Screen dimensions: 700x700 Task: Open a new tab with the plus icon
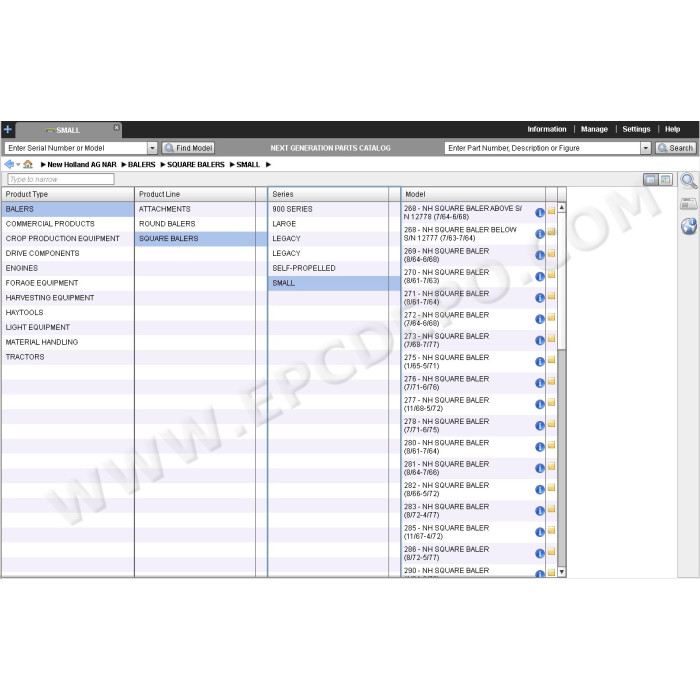(8, 129)
